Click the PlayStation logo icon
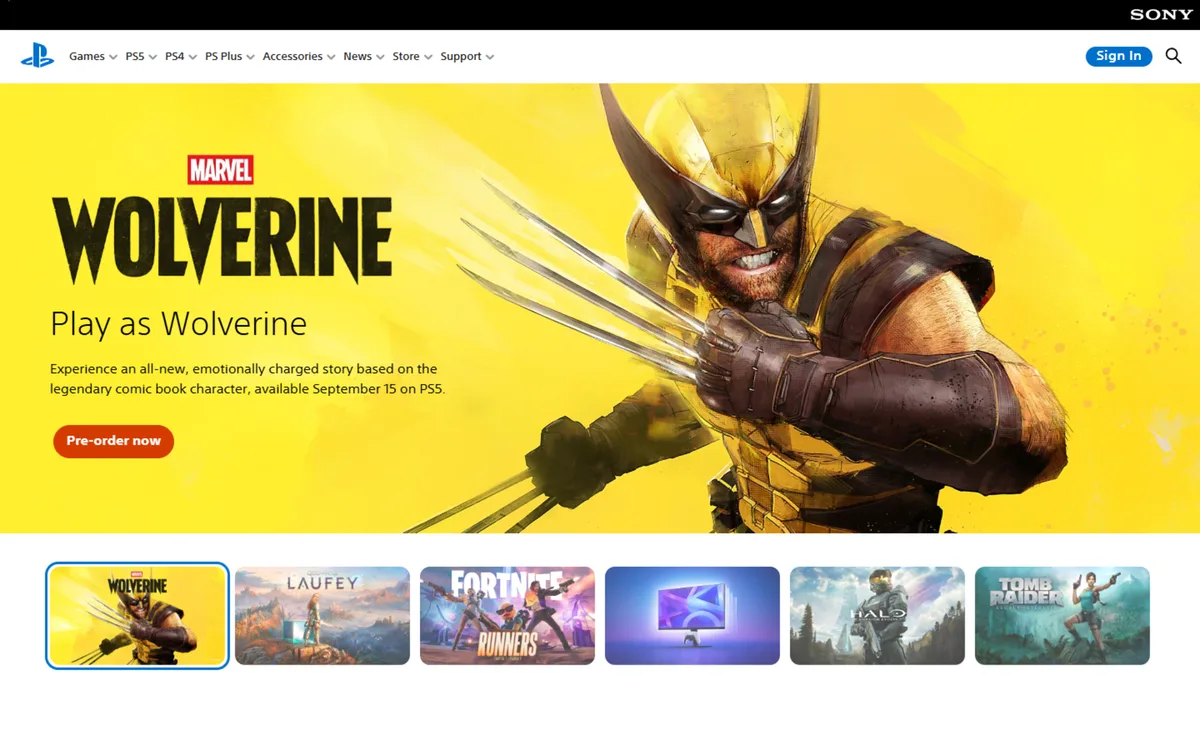1200x750 pixels. point(38,56)
